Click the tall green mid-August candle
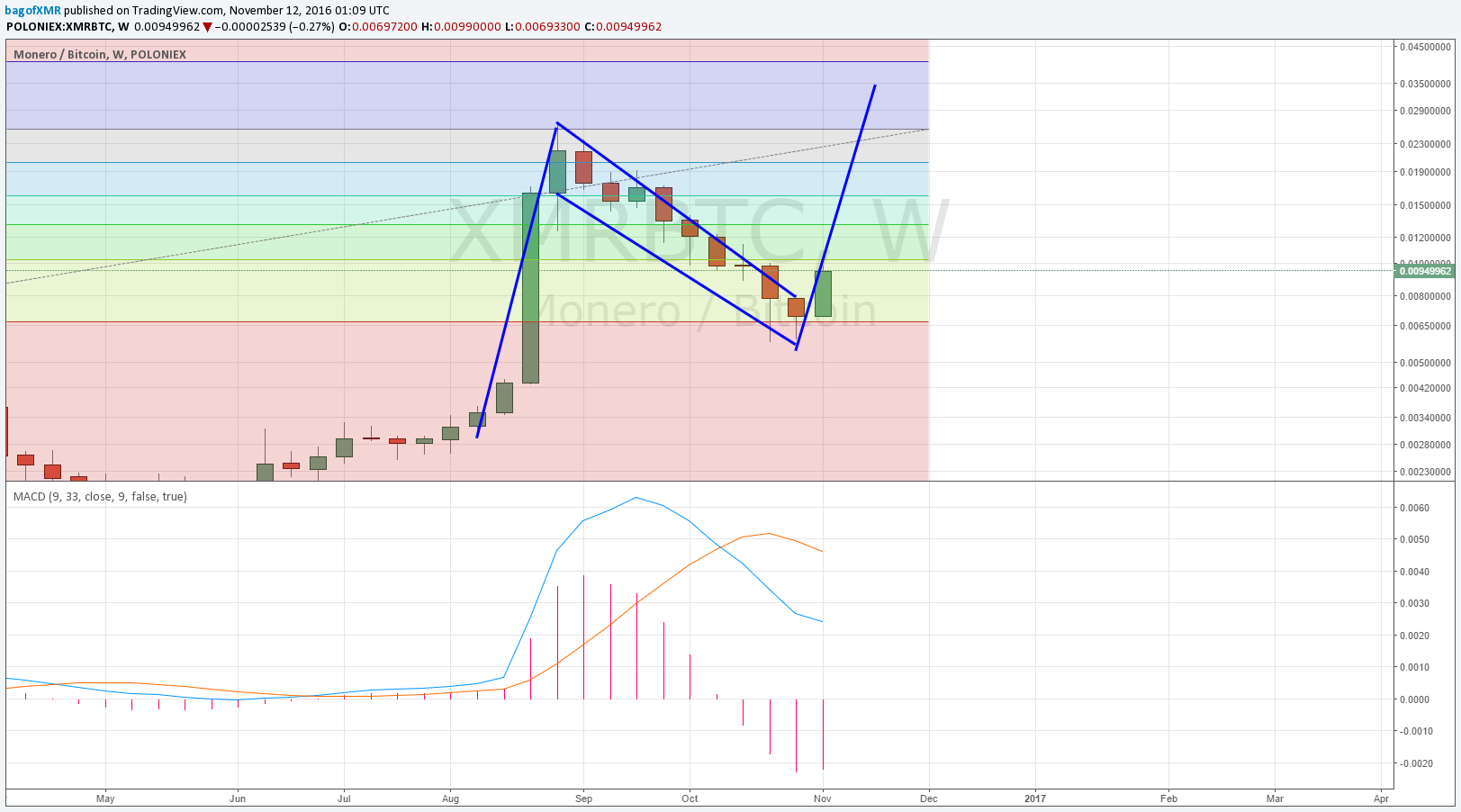The height and width of the screenshot is (812, 1461). click(x=531, y=288)
